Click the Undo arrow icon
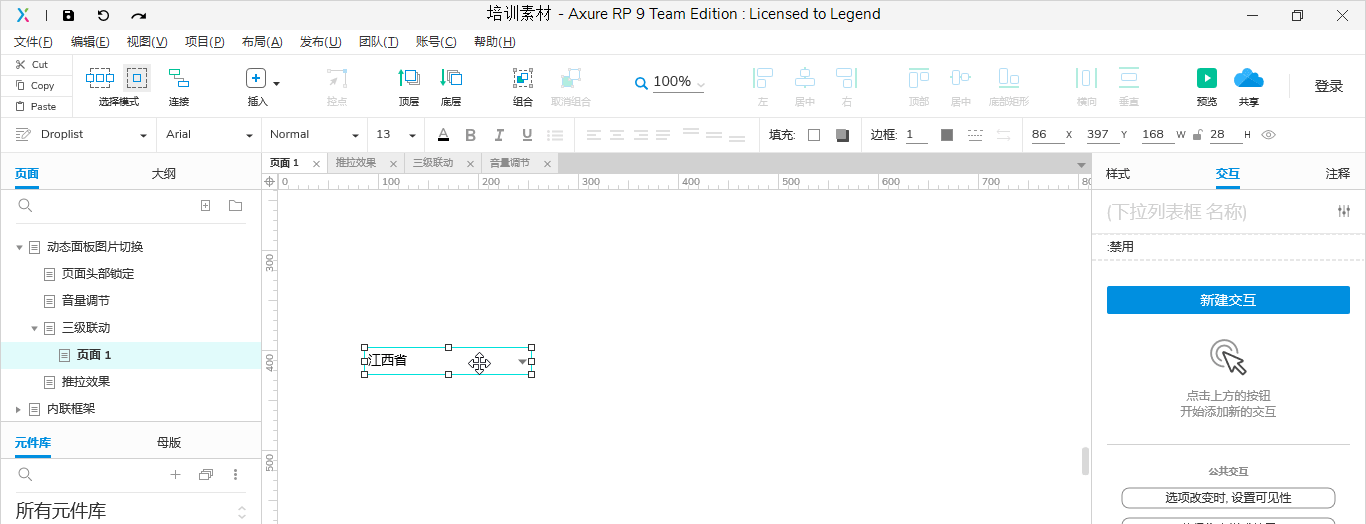1366x524 pixels. pyautogui.click(x=103, y=15)
